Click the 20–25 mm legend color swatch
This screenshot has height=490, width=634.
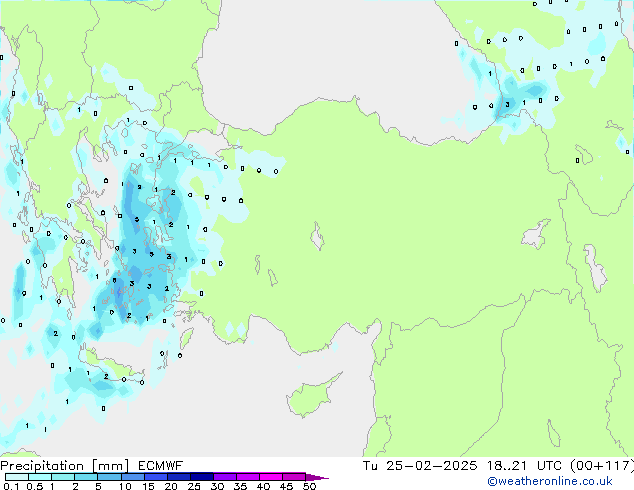[178, 477]
